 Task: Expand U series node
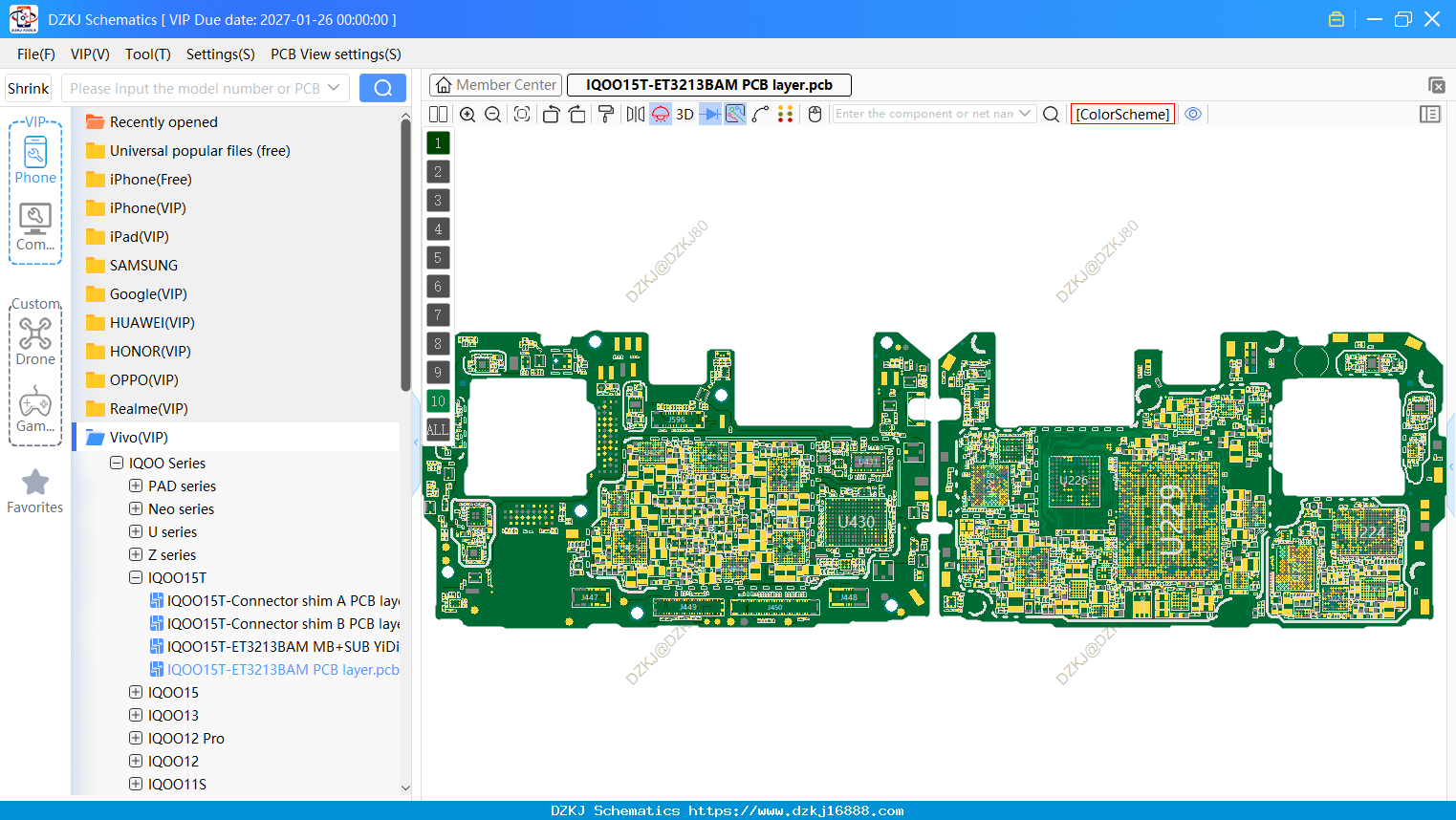coord(136,531)
